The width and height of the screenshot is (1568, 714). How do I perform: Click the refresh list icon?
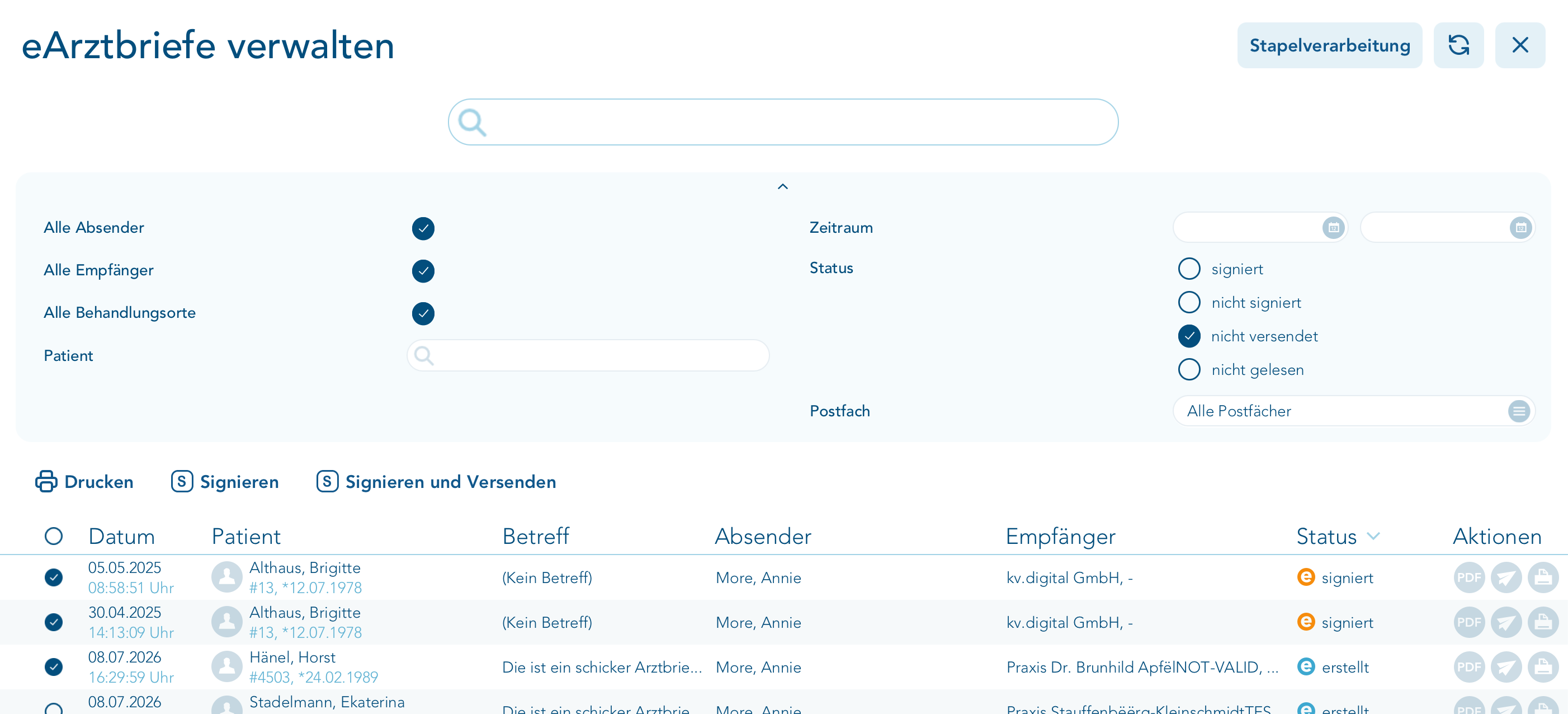coord(1458,46)
